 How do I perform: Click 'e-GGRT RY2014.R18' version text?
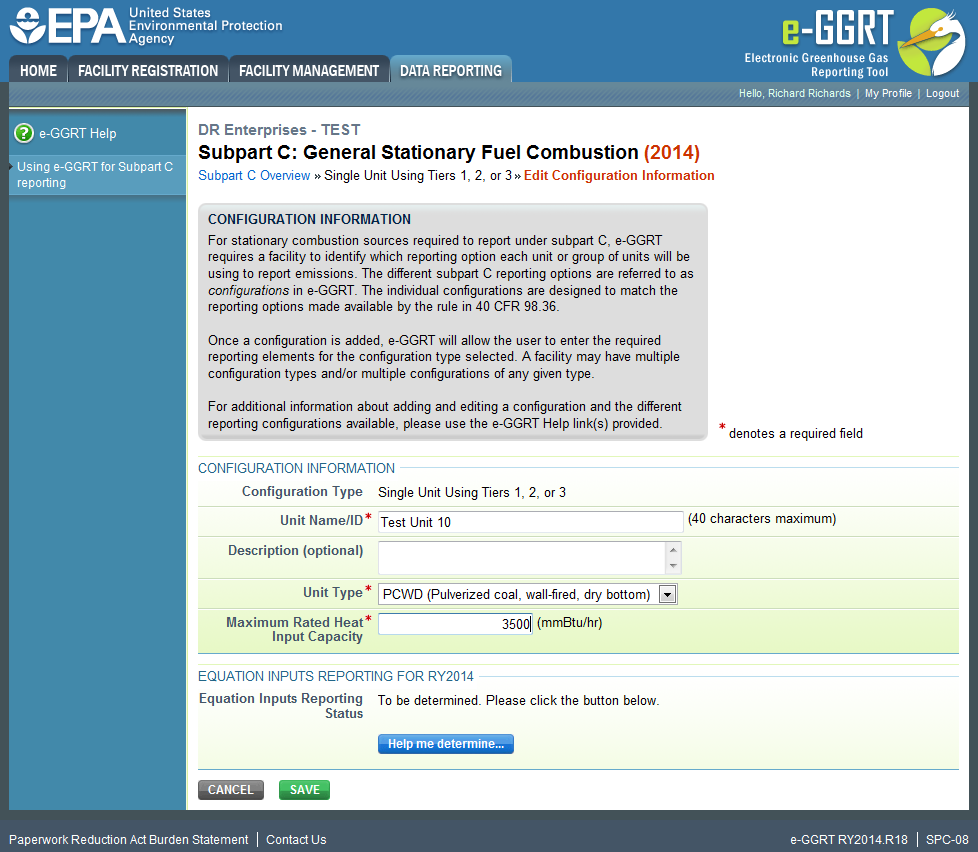[x=849, y=840]
